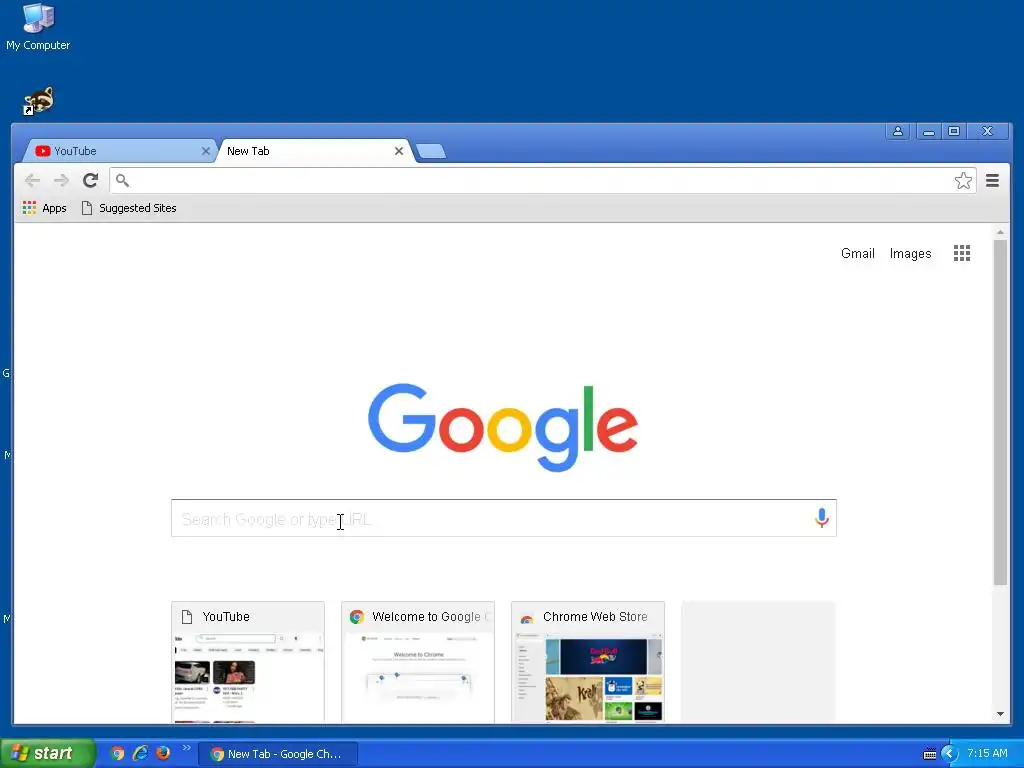Close the New Tab tab
This screenshot has width=1024, height=768.
[399, 151]
